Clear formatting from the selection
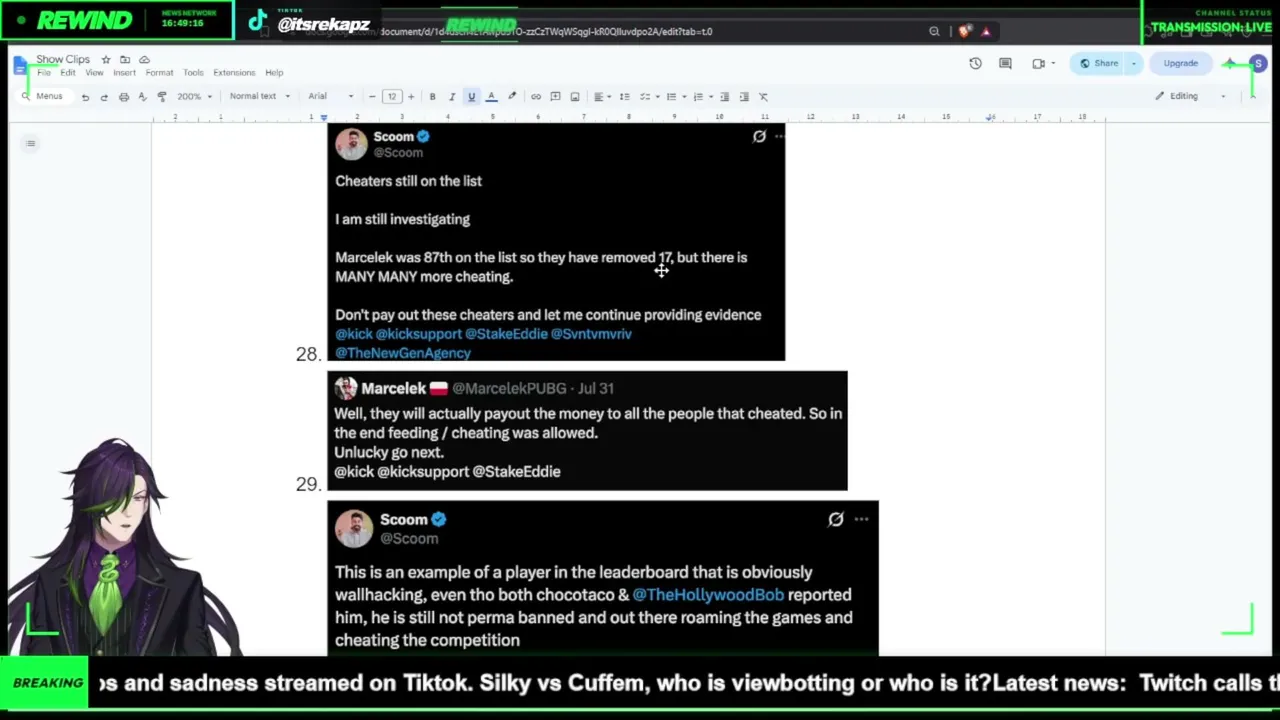 click(763, 97)
